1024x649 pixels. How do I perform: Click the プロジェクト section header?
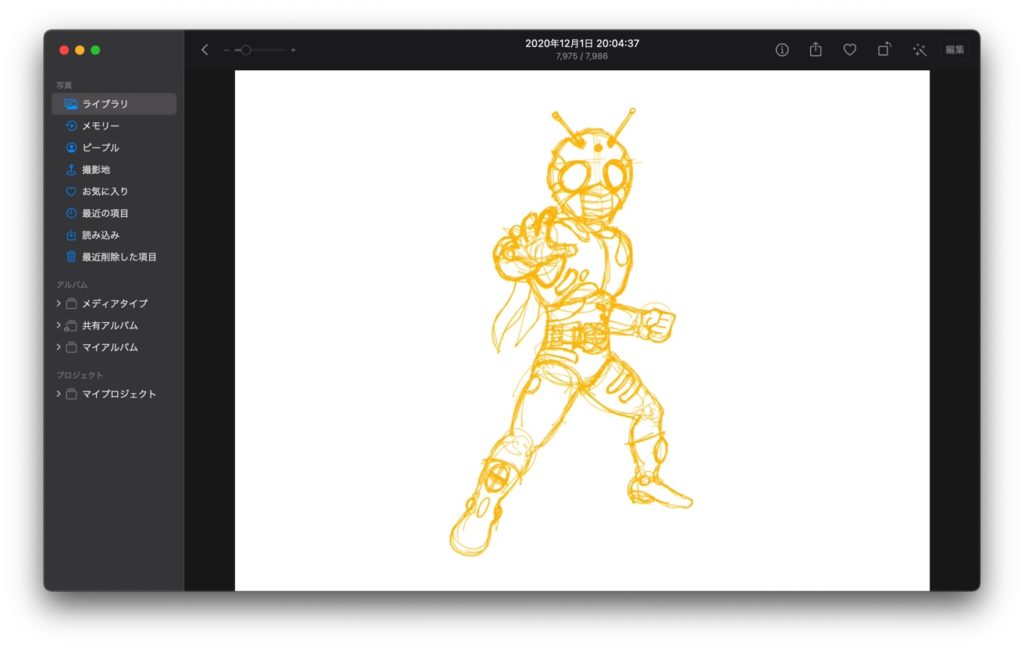coord(80,375)
